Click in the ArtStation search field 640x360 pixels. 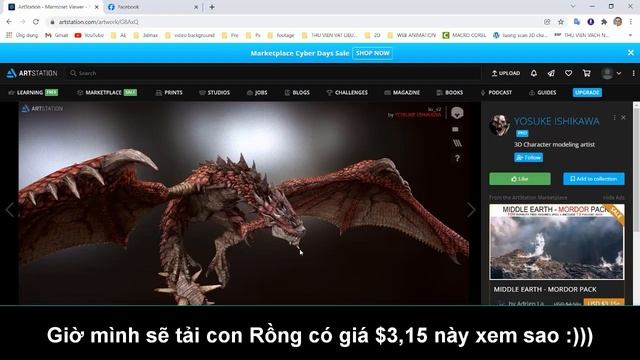pyautogui.click(x=273, y=73)
